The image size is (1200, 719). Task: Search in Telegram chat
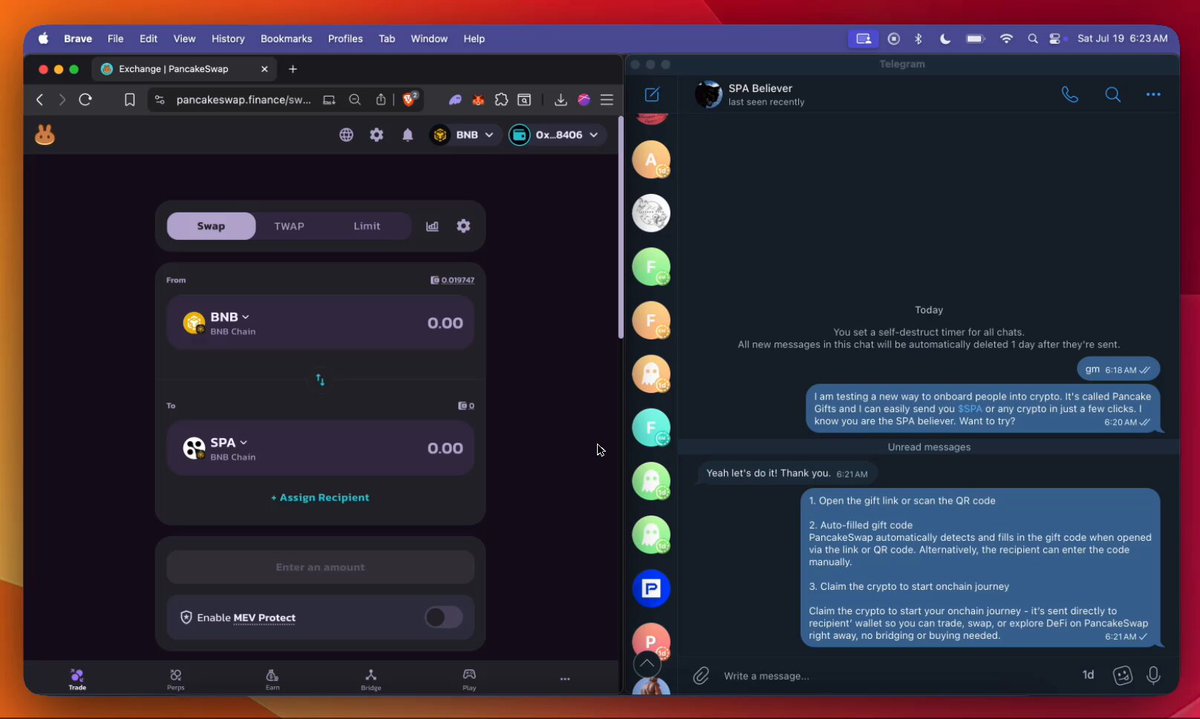click(1112, 95)
